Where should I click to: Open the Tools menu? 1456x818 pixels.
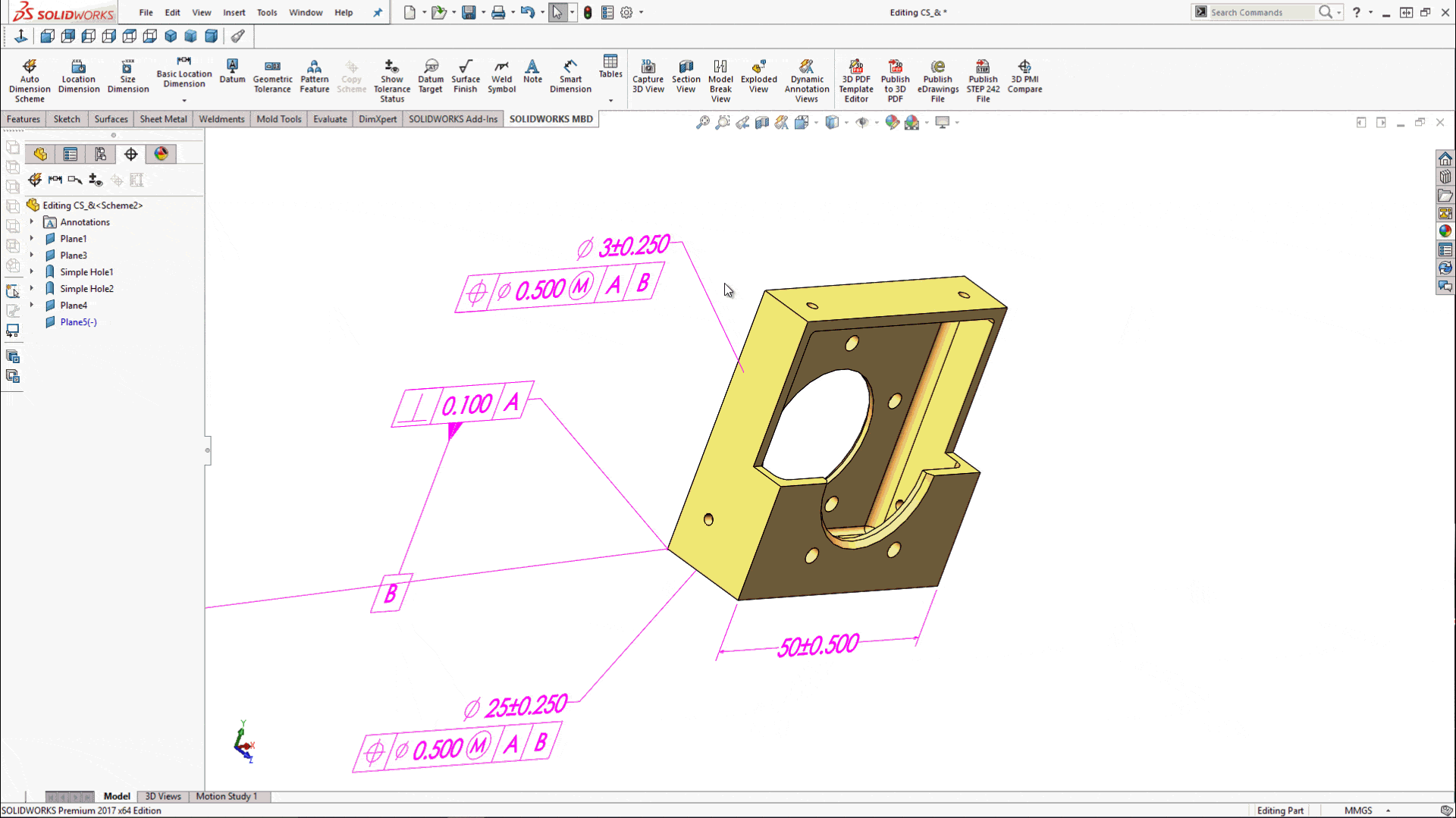pos(267,12)
